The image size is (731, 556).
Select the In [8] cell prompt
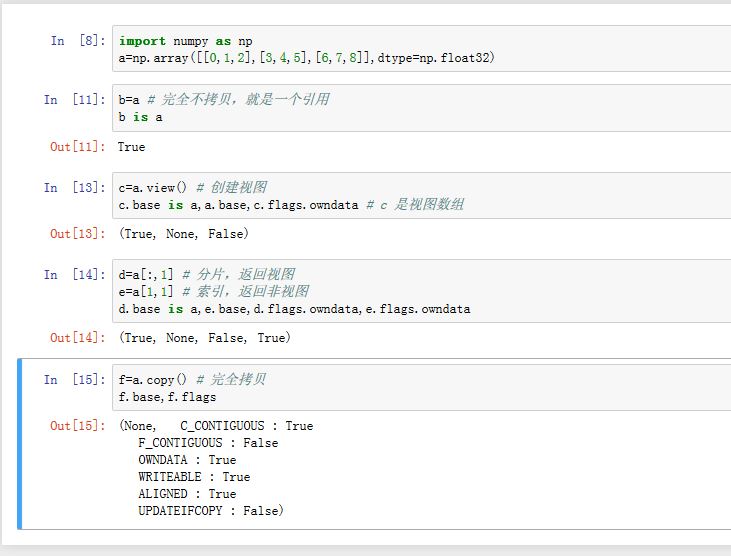[77, 41]
